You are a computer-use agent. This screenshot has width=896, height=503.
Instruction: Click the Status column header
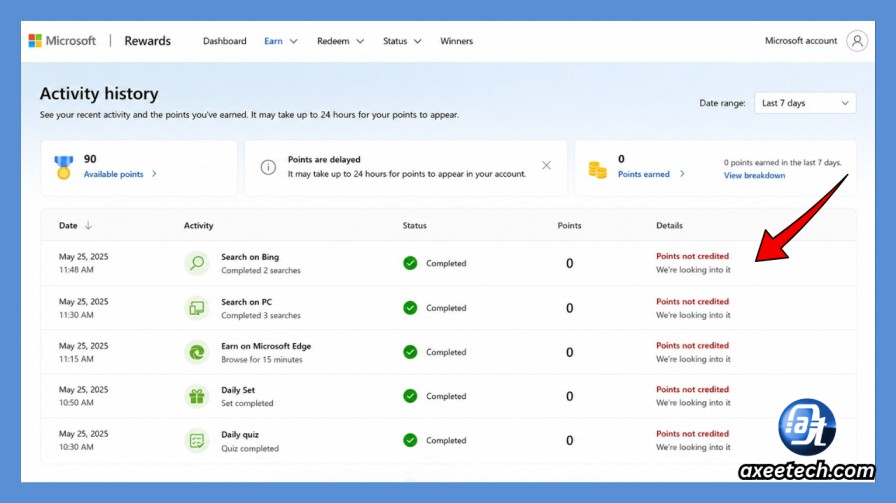414,225
